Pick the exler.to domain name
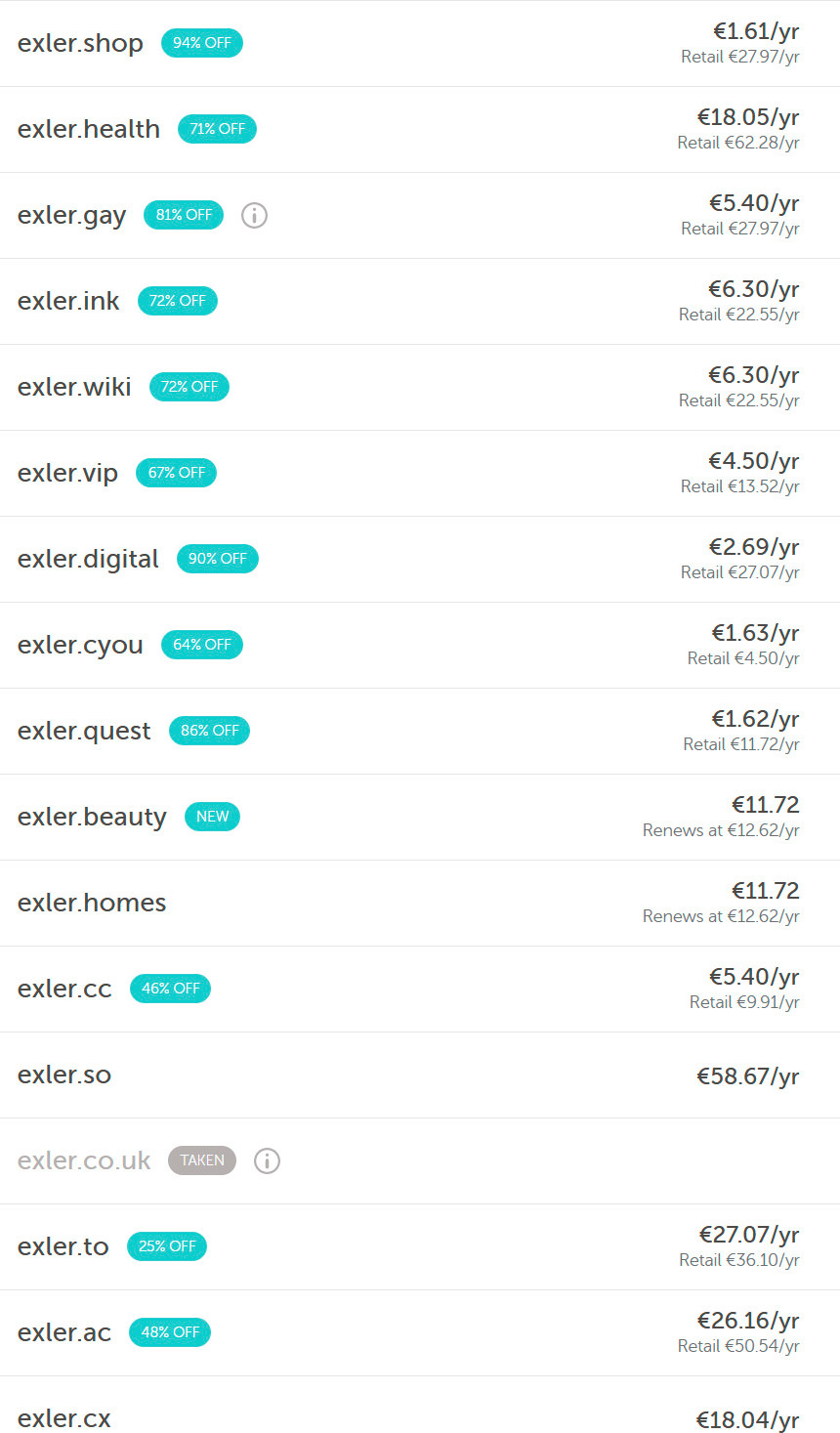 (x=63, y=1246)
